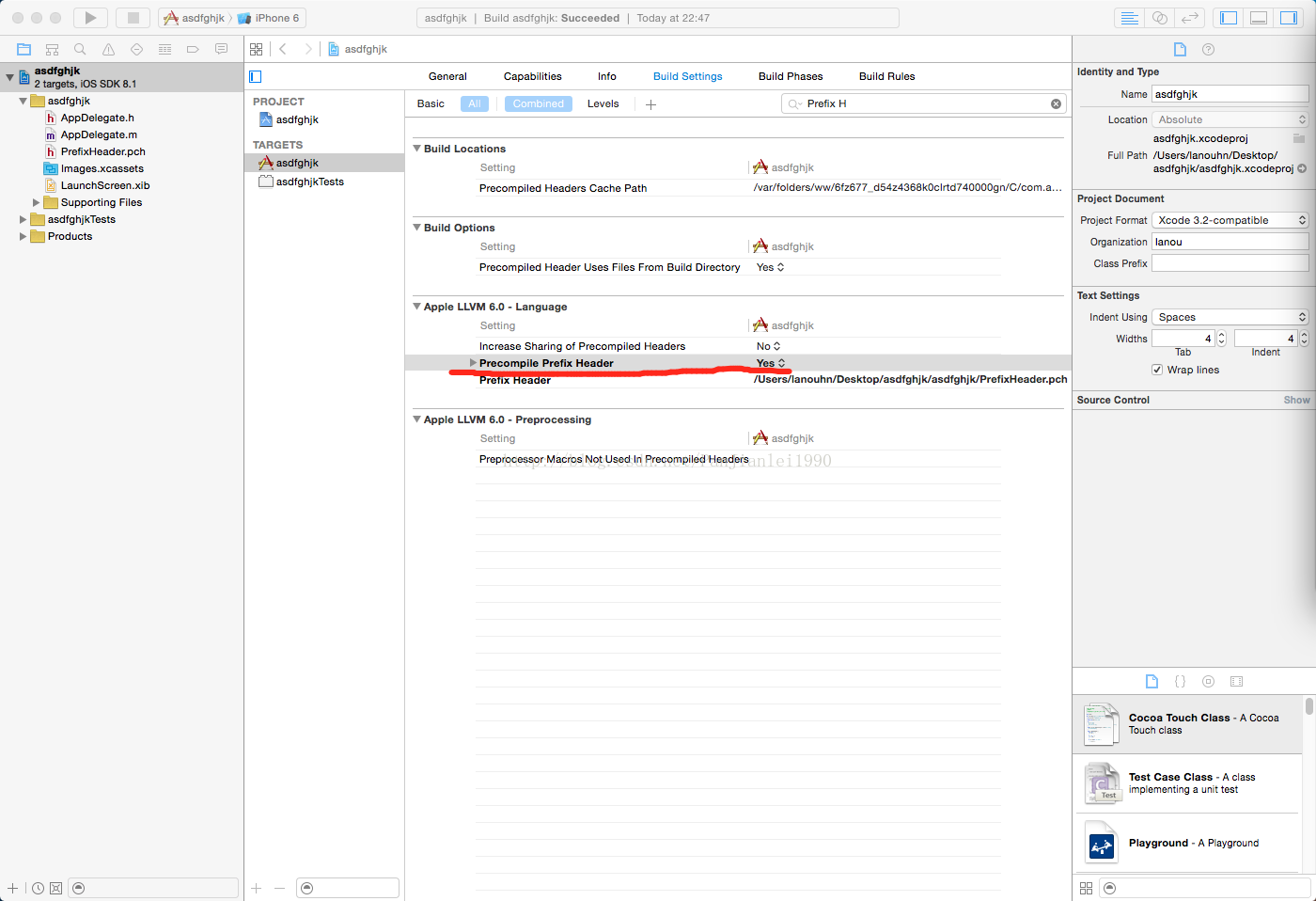Screen dimensions: 1316x901
Task: Switch to the Version editor
Action: pyautogui.click(x=1190, y=18)
